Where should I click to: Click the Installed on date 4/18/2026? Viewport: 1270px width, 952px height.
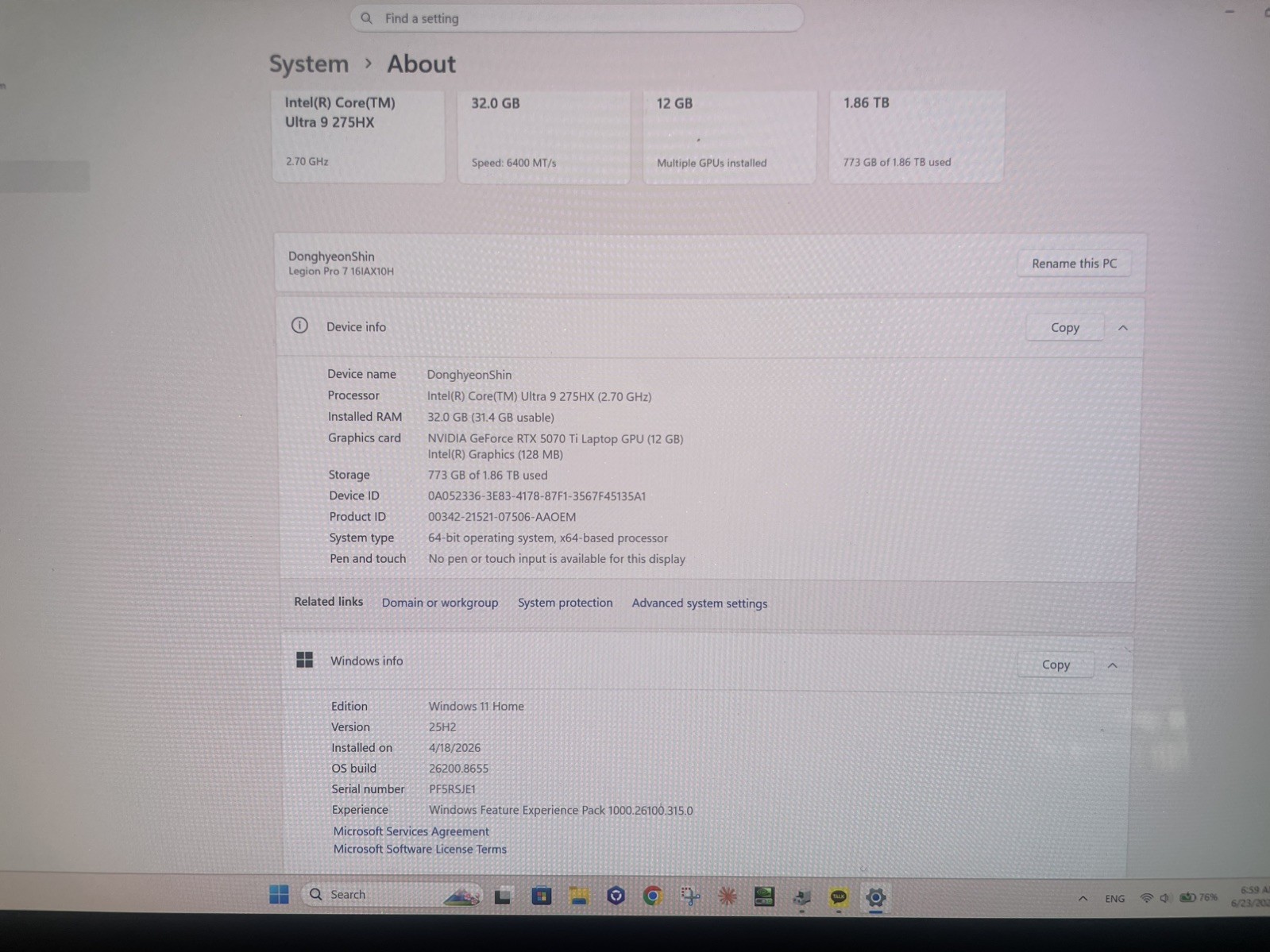coord(454,748)
